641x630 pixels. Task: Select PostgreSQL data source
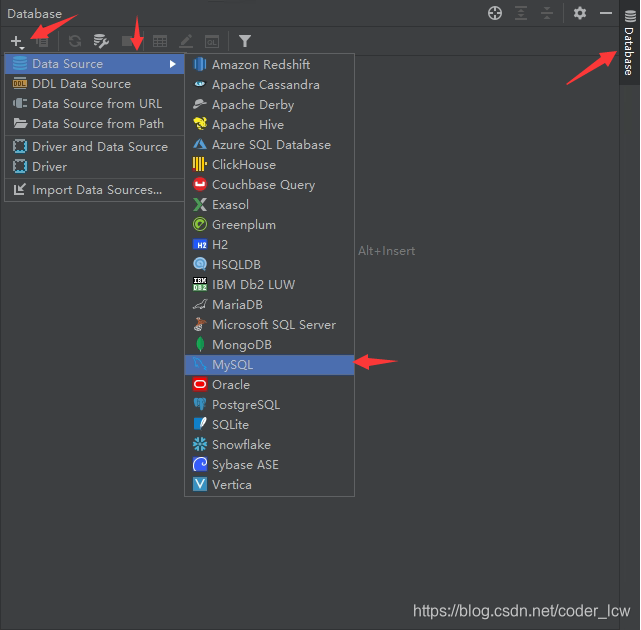269,405
